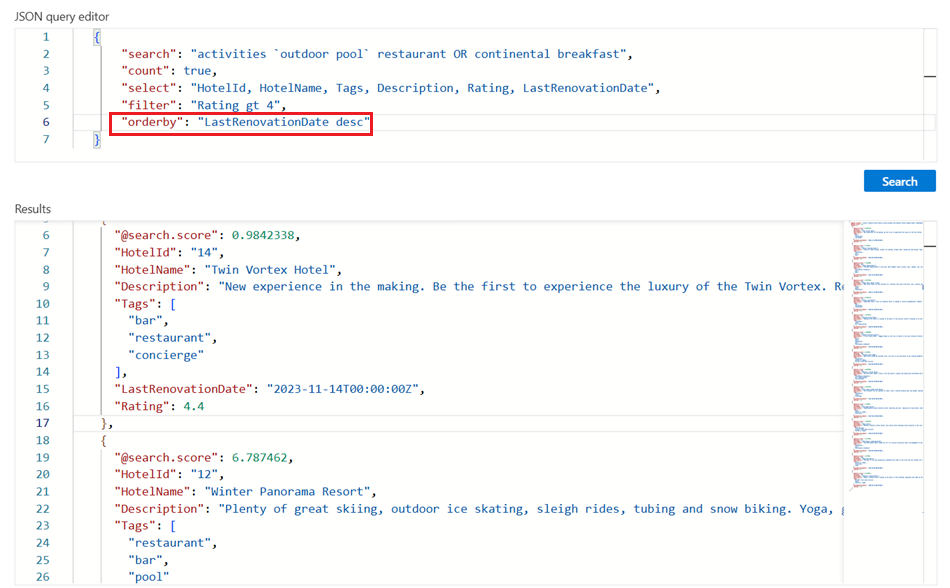Viewport: 950px width, 588px height.
Task: Click the "bar" tag on line 25
Action: point(144,560)
